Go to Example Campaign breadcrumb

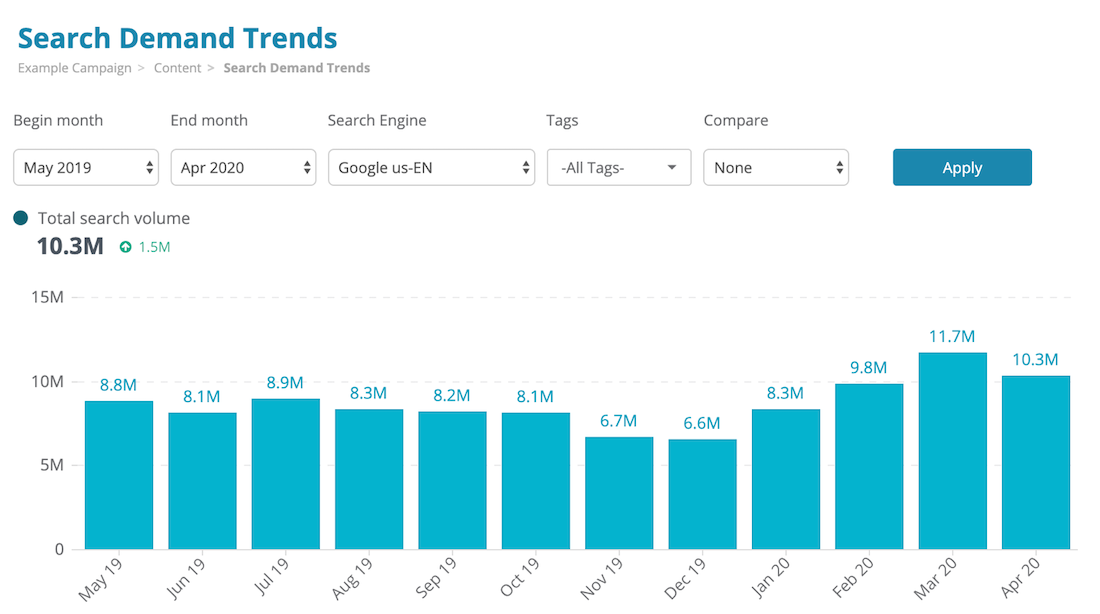pos(74,68)
